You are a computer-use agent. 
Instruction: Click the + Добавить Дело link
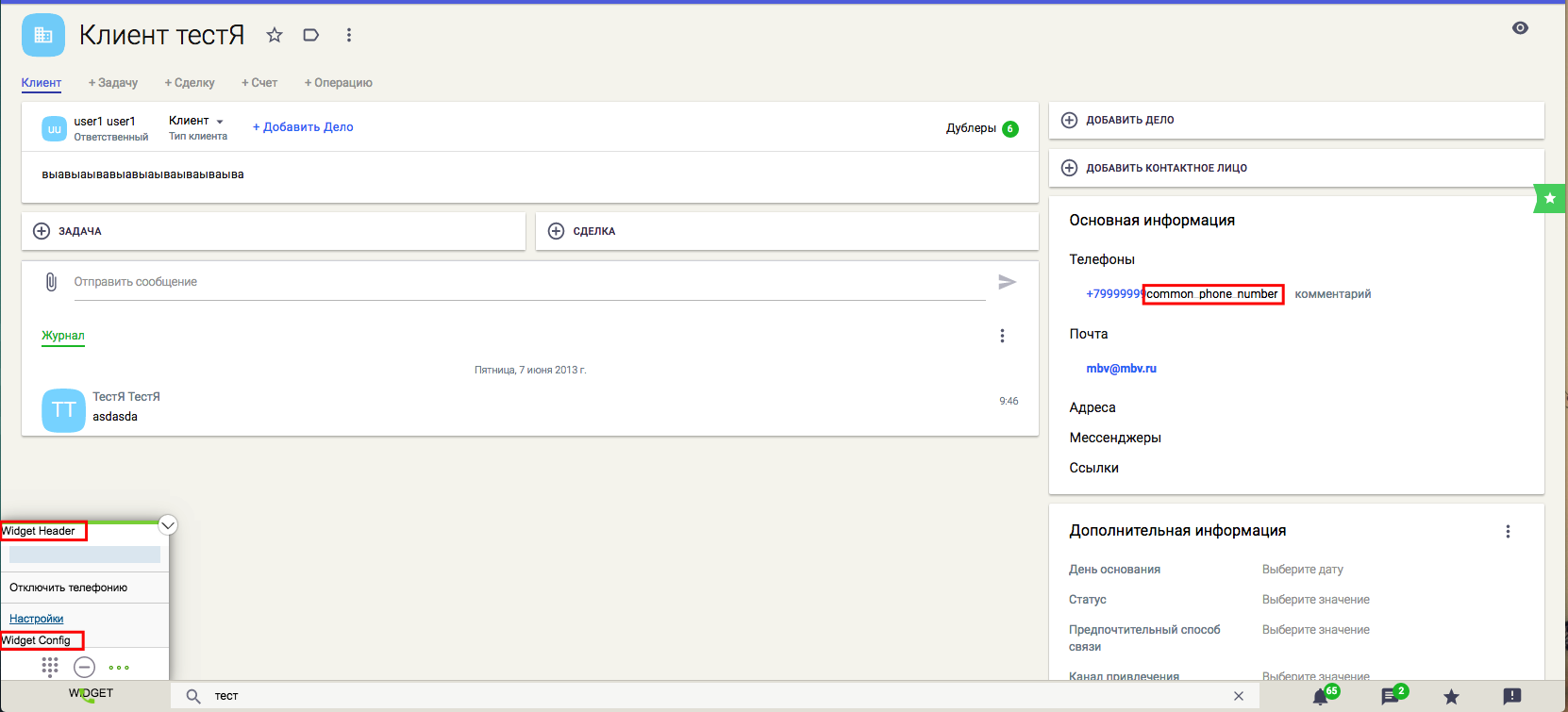(x=303, y=127)
